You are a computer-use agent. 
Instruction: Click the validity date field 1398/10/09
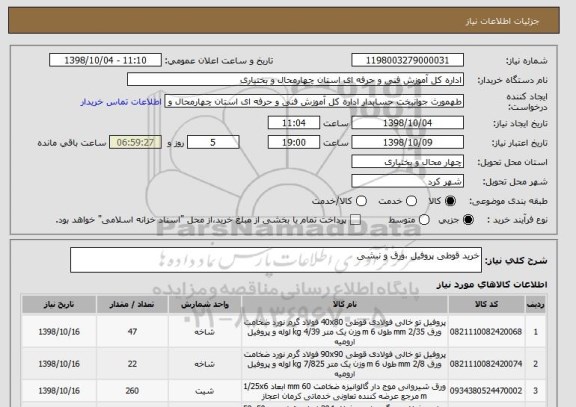(407, 142)
